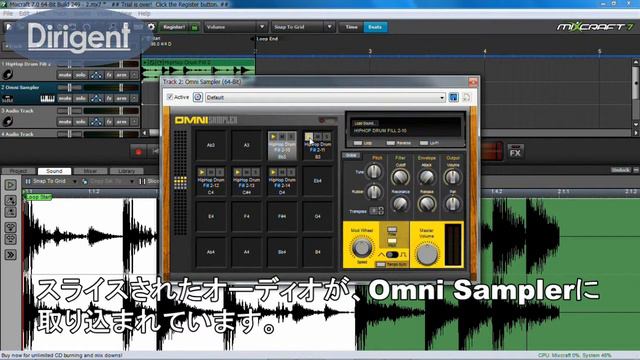Click the Pan knob
This screenshot has height=360, width=640.
coord(452,203)
